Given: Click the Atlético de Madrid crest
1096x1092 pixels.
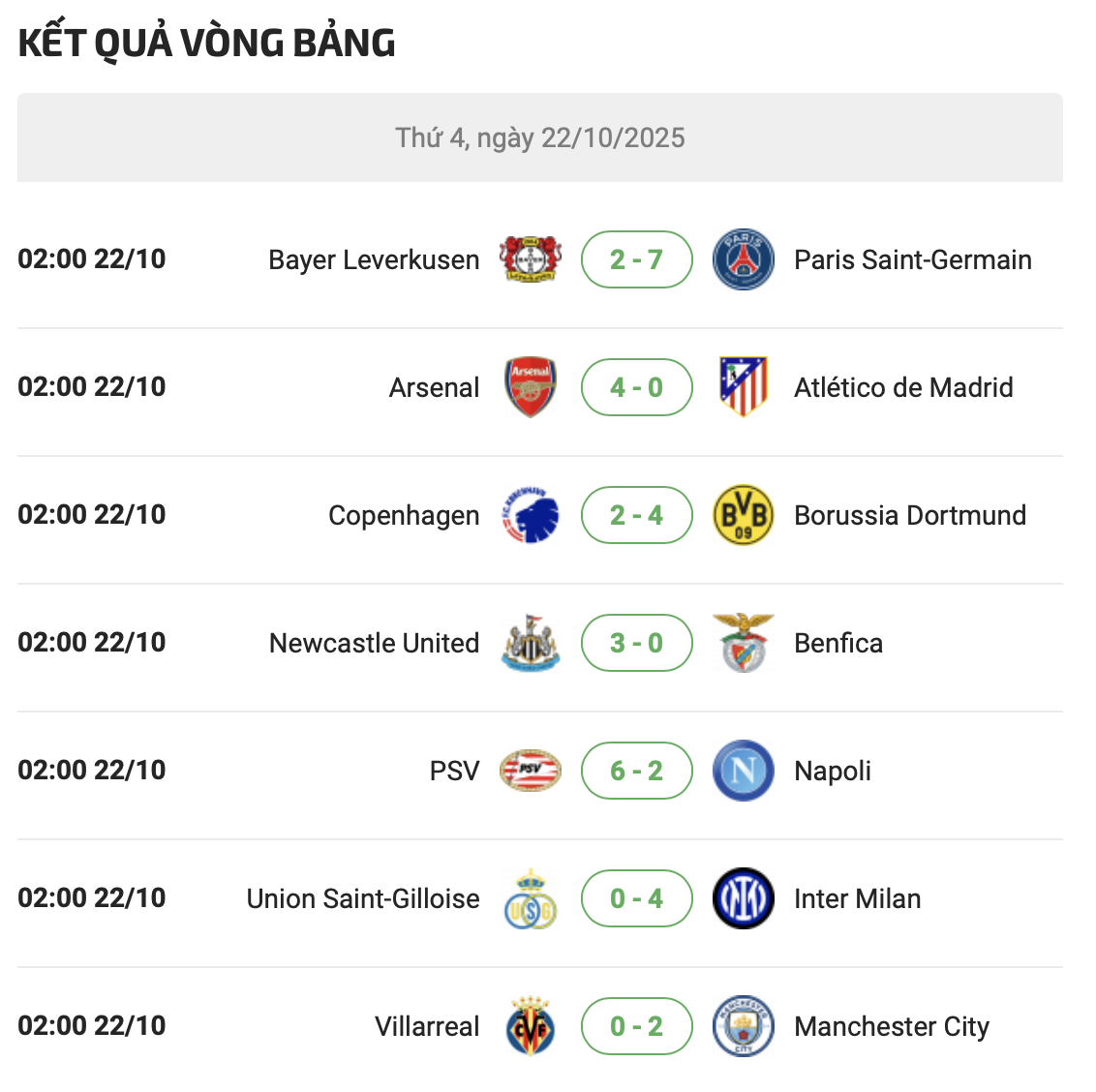Looking at the screenshot, I should [743, 387].
